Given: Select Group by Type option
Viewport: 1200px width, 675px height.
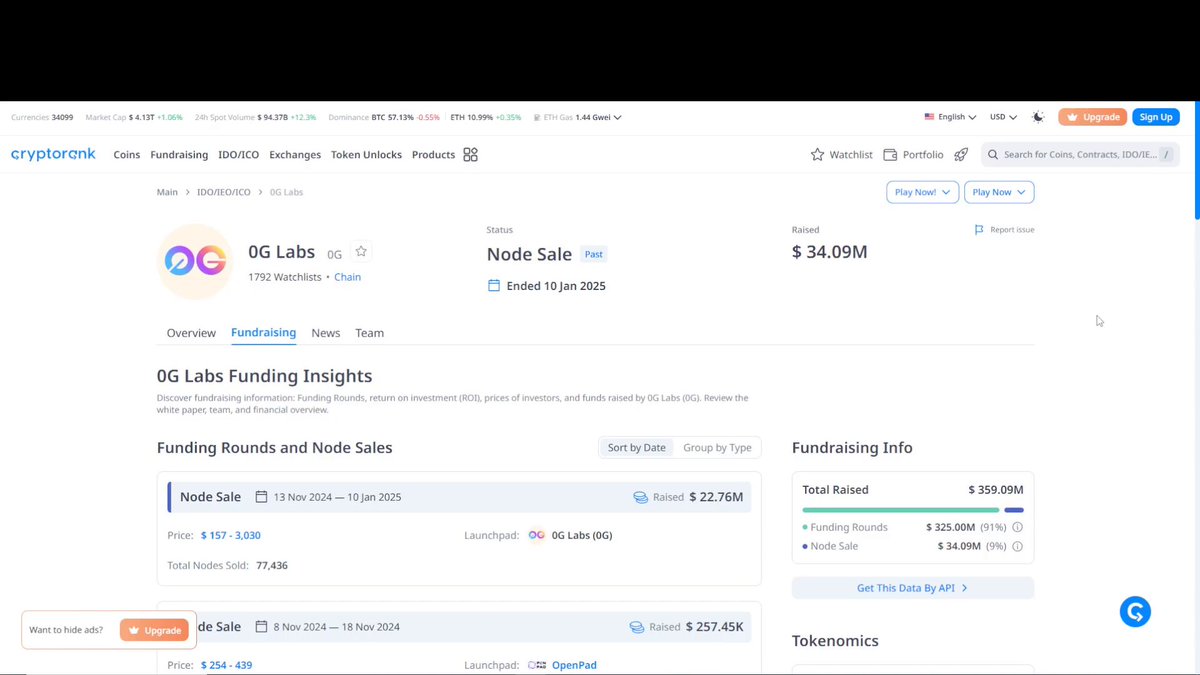Looking at the screenshot, I should tap(717, 448).
